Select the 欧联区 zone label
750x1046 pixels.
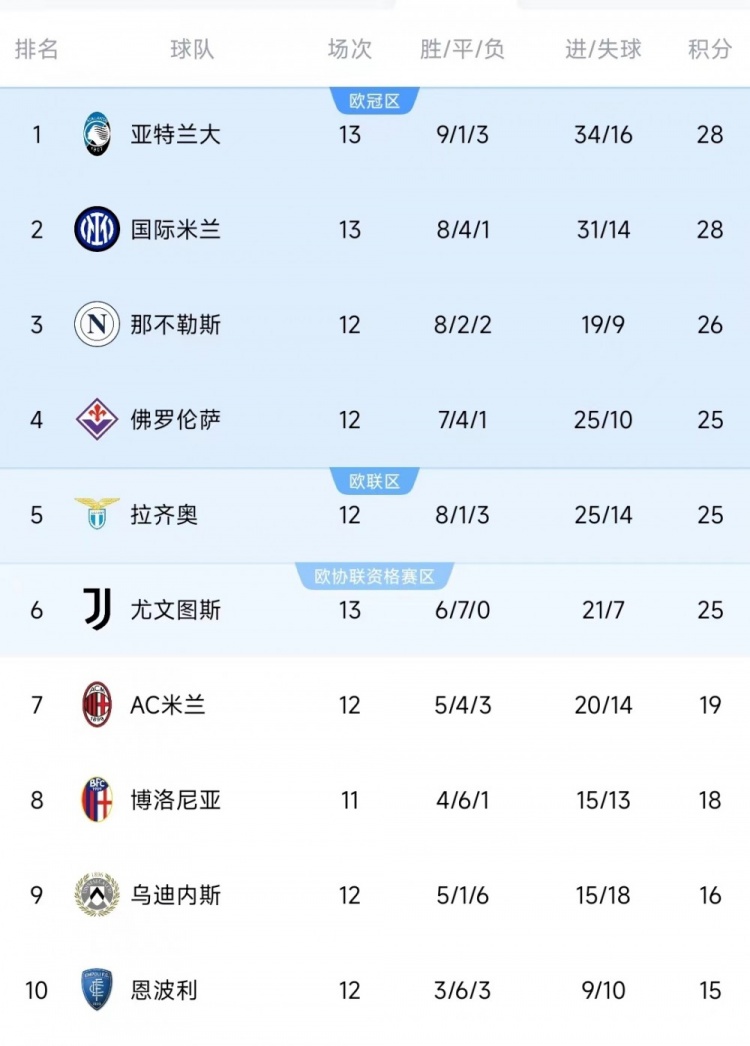374,481
